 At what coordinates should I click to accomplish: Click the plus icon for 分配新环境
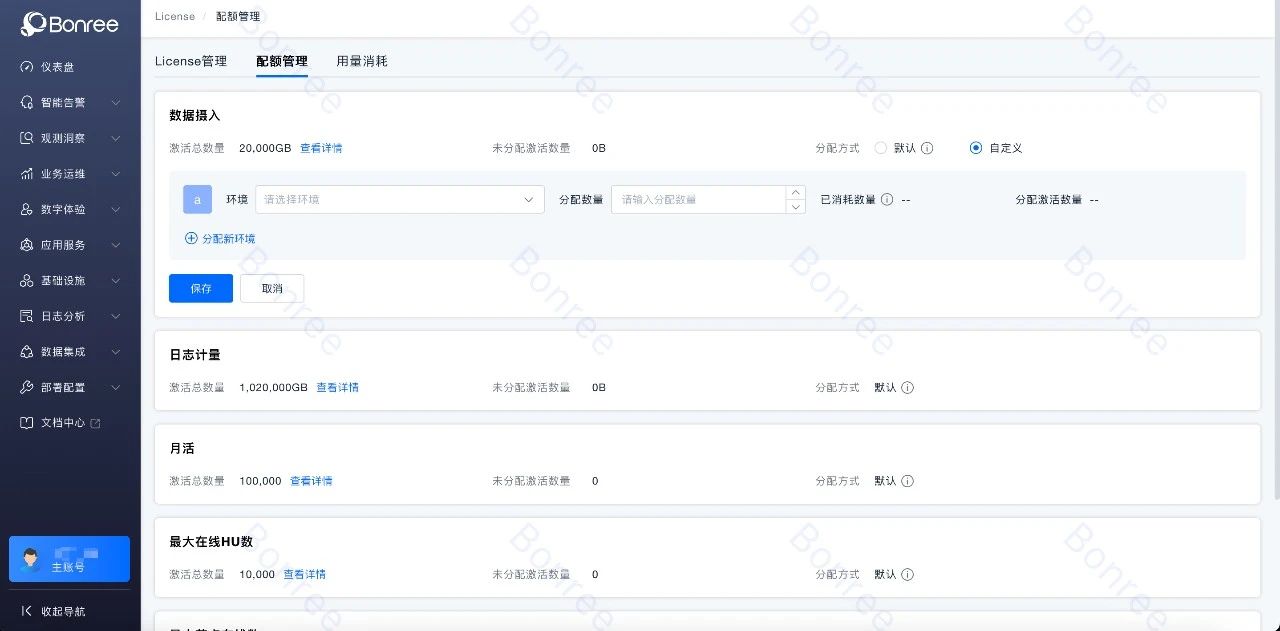pyautogui.click(x=191, y=239)
